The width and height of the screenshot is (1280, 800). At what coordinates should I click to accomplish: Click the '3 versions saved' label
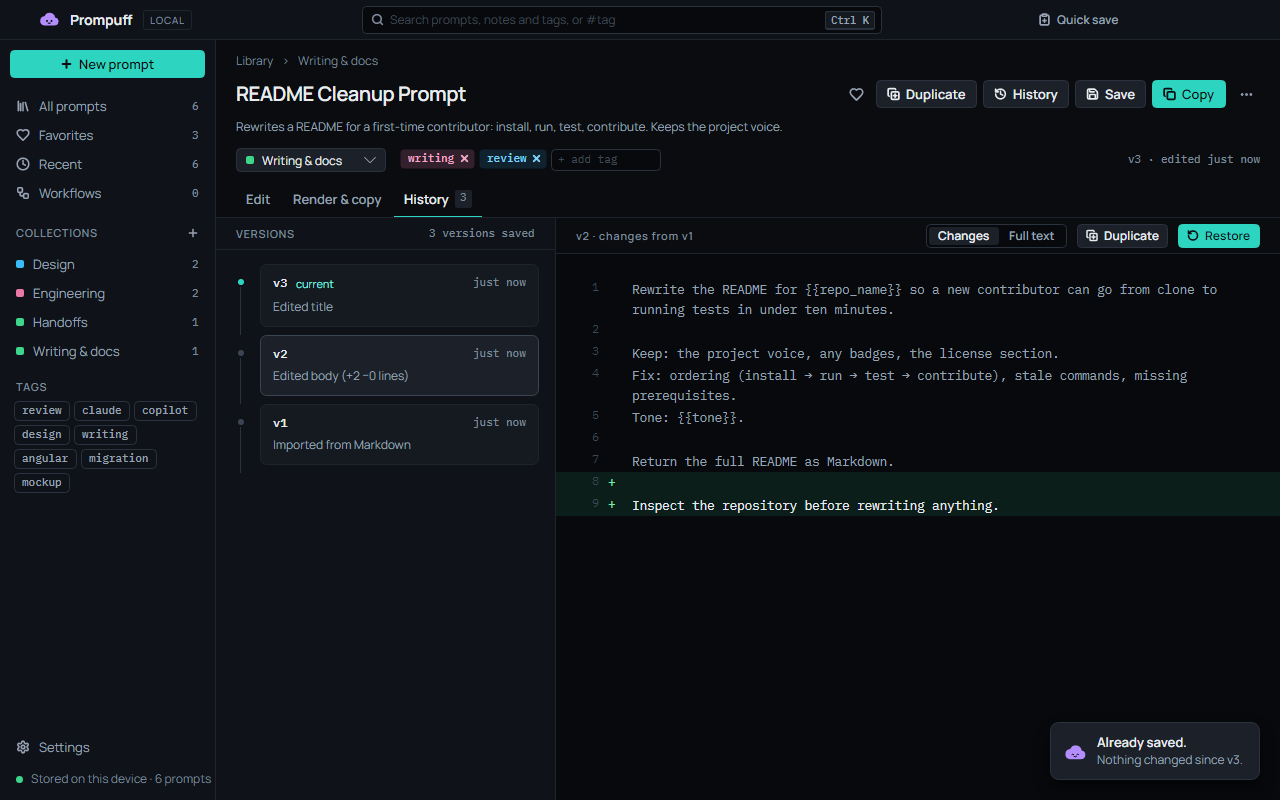click(482, 233)
